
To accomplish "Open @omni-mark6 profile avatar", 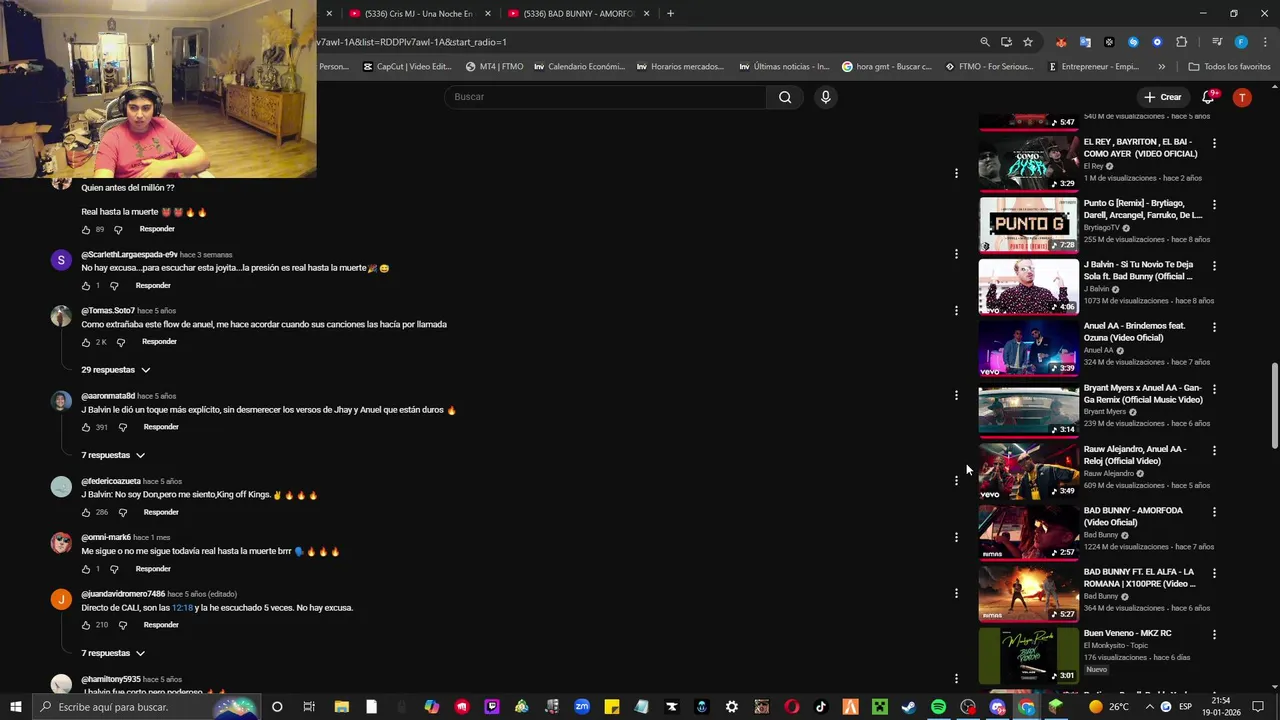I will (x=61, y=543).
